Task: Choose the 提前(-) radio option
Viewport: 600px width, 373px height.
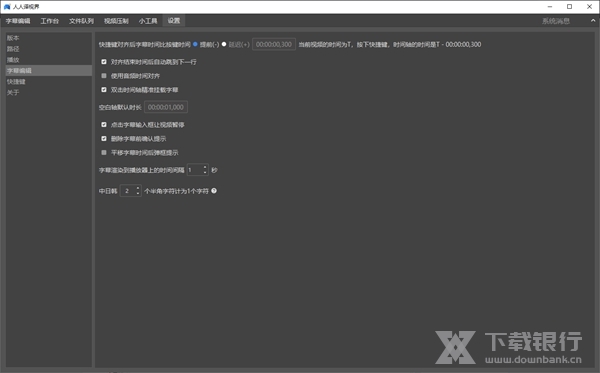Action: pyautogui.click(x=195, y=44)
